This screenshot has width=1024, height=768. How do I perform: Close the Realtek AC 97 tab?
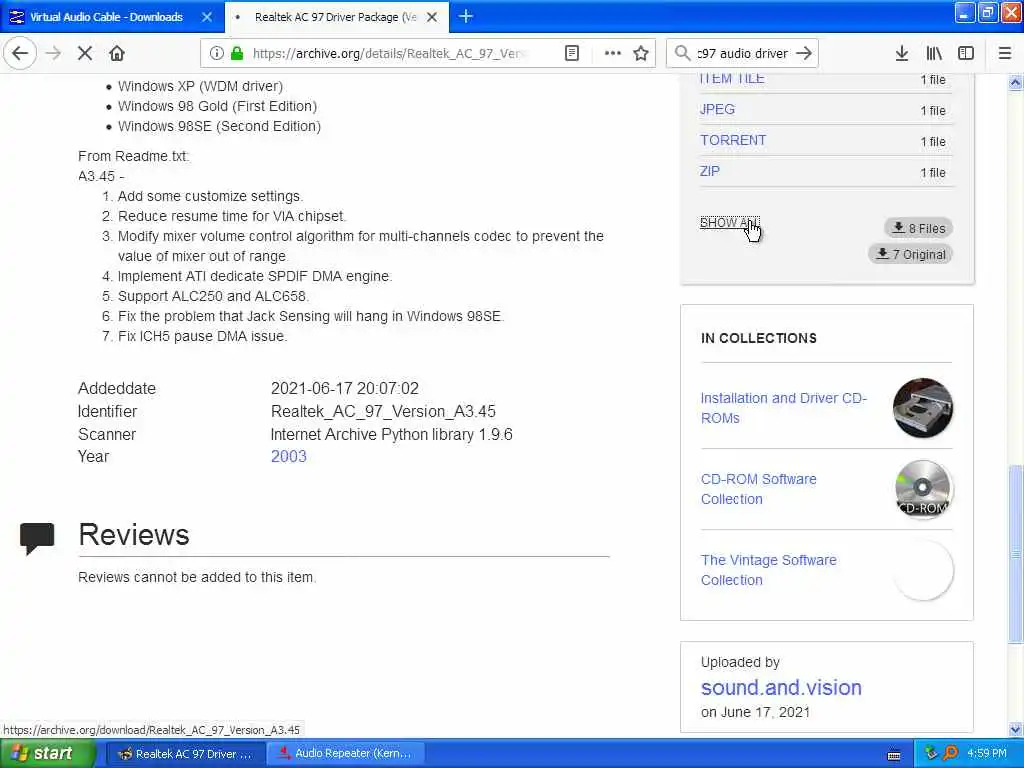(432, 17)
